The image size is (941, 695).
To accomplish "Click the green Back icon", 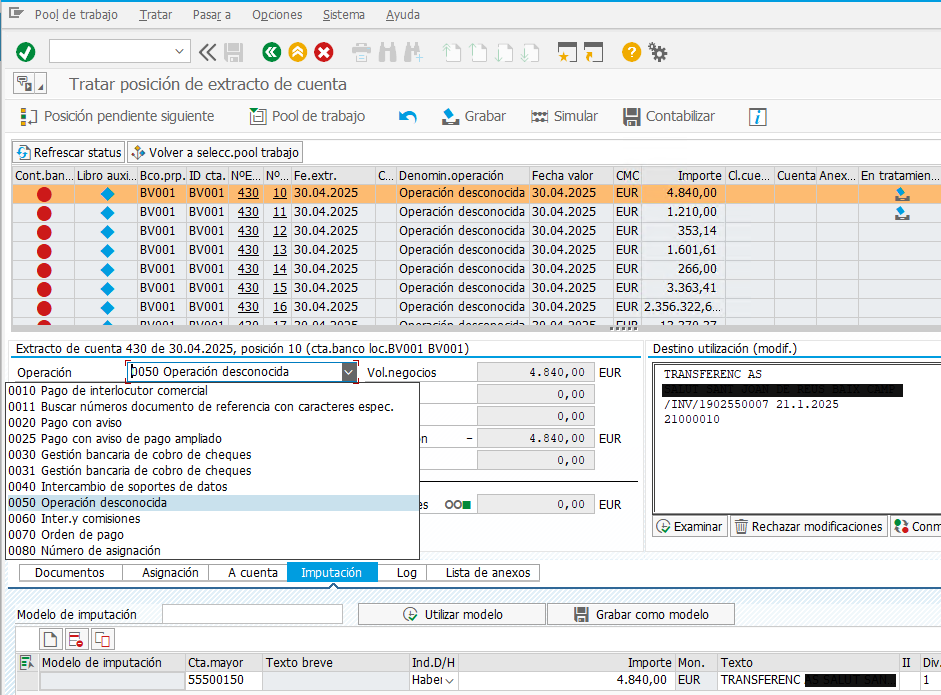I will click(272, 52).
